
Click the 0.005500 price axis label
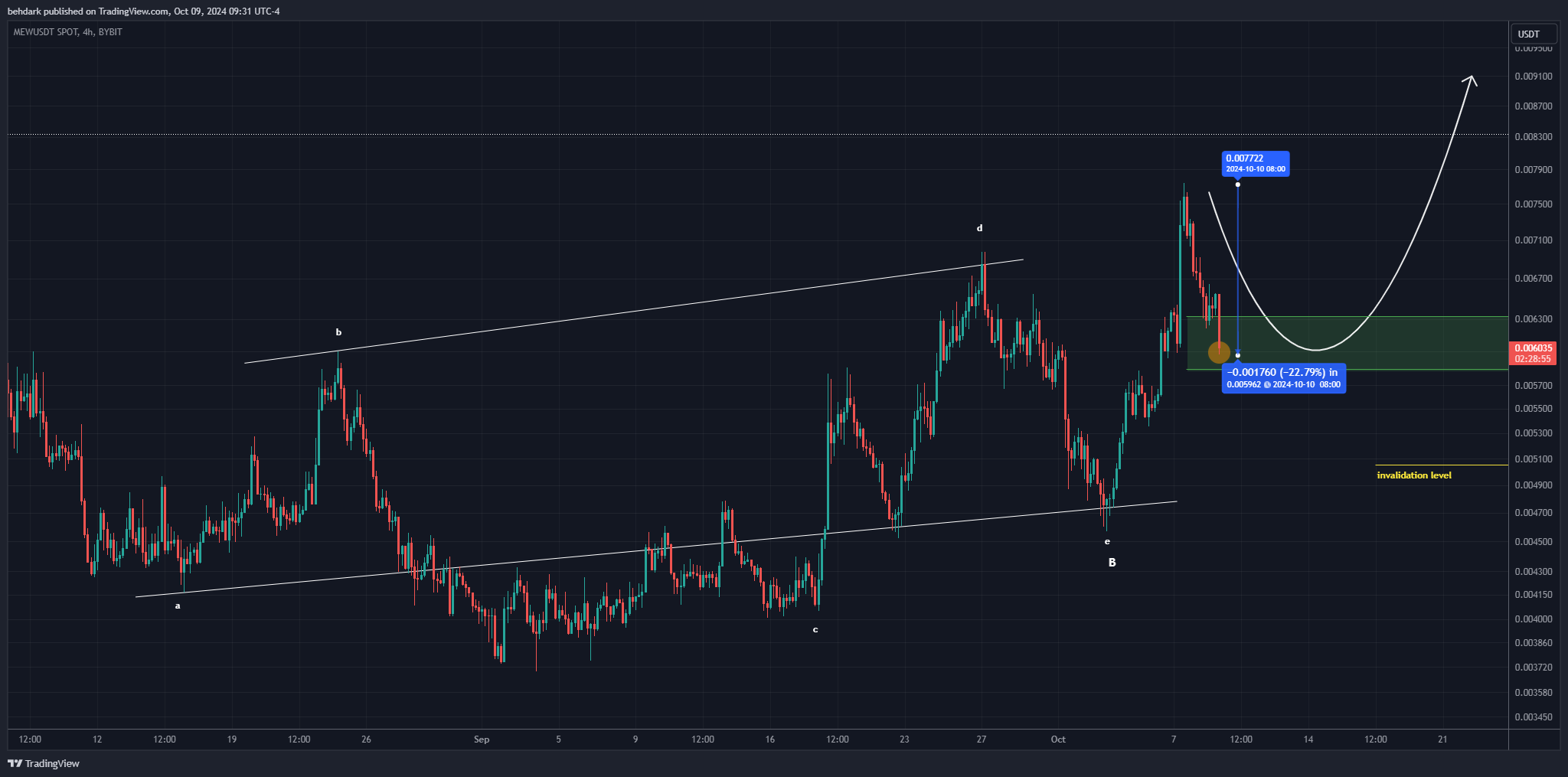(x=1534, y=408)
